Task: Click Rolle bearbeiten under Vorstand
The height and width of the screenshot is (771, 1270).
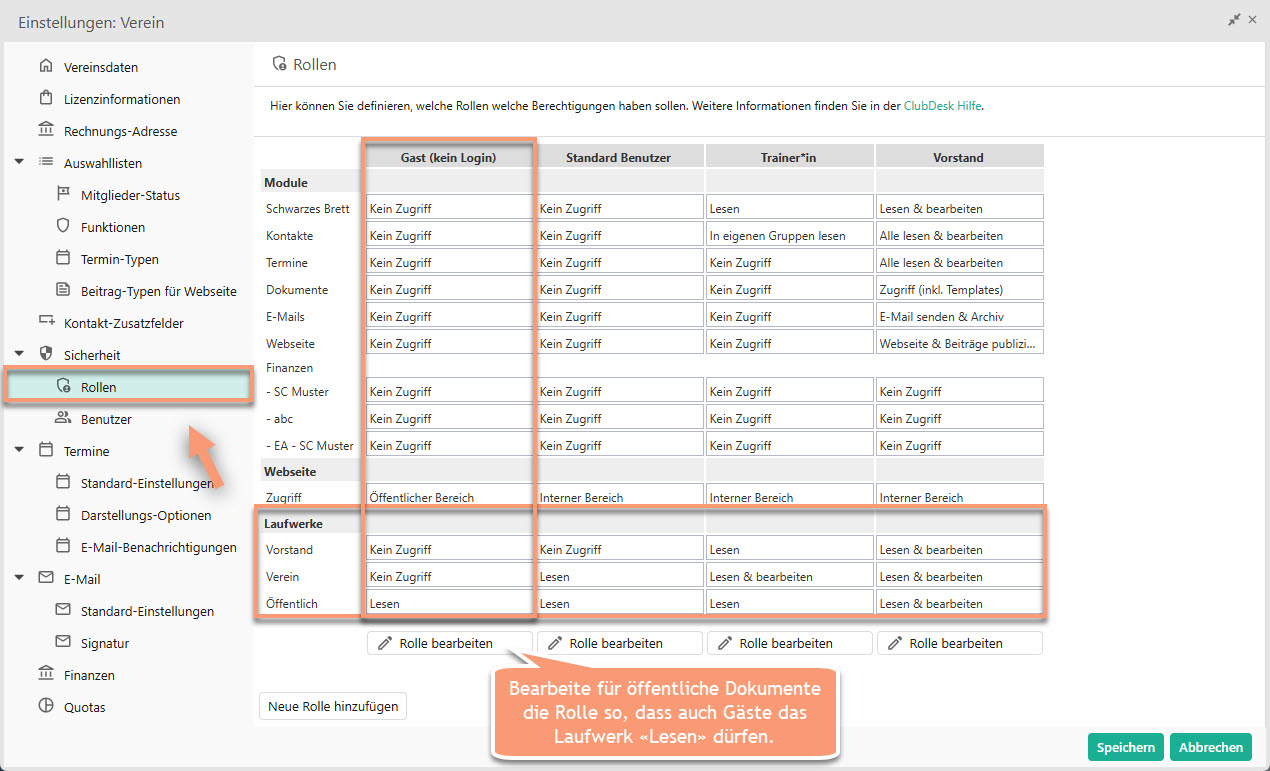Action: [x=960, y=643]
